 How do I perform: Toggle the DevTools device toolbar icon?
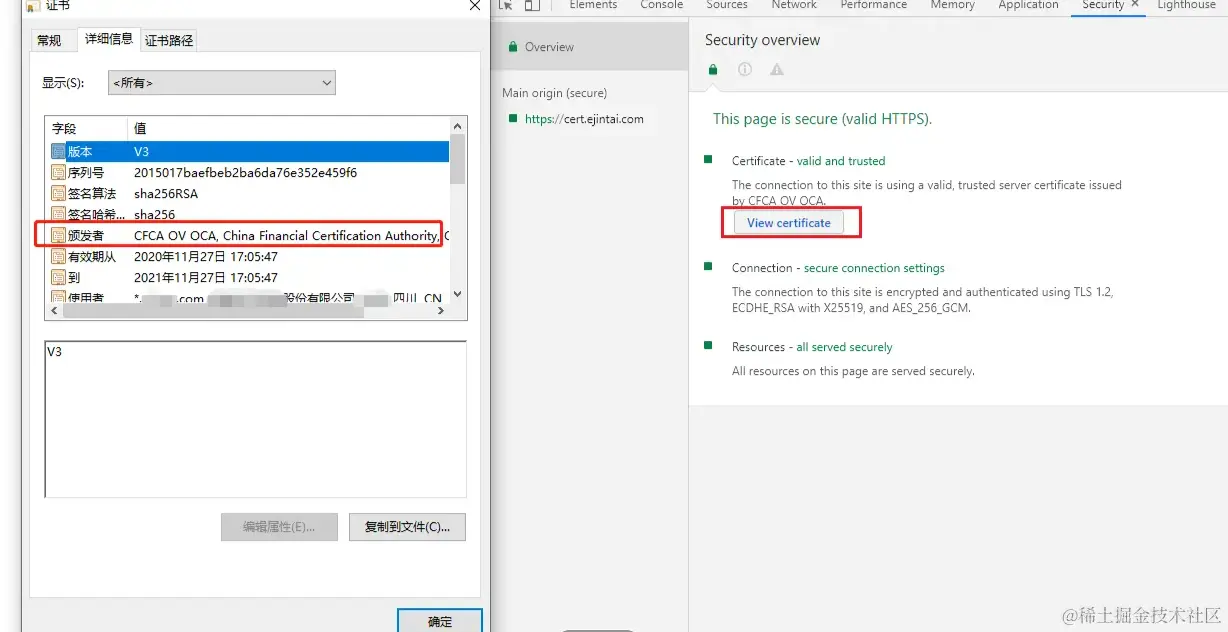tap(532, 5)
